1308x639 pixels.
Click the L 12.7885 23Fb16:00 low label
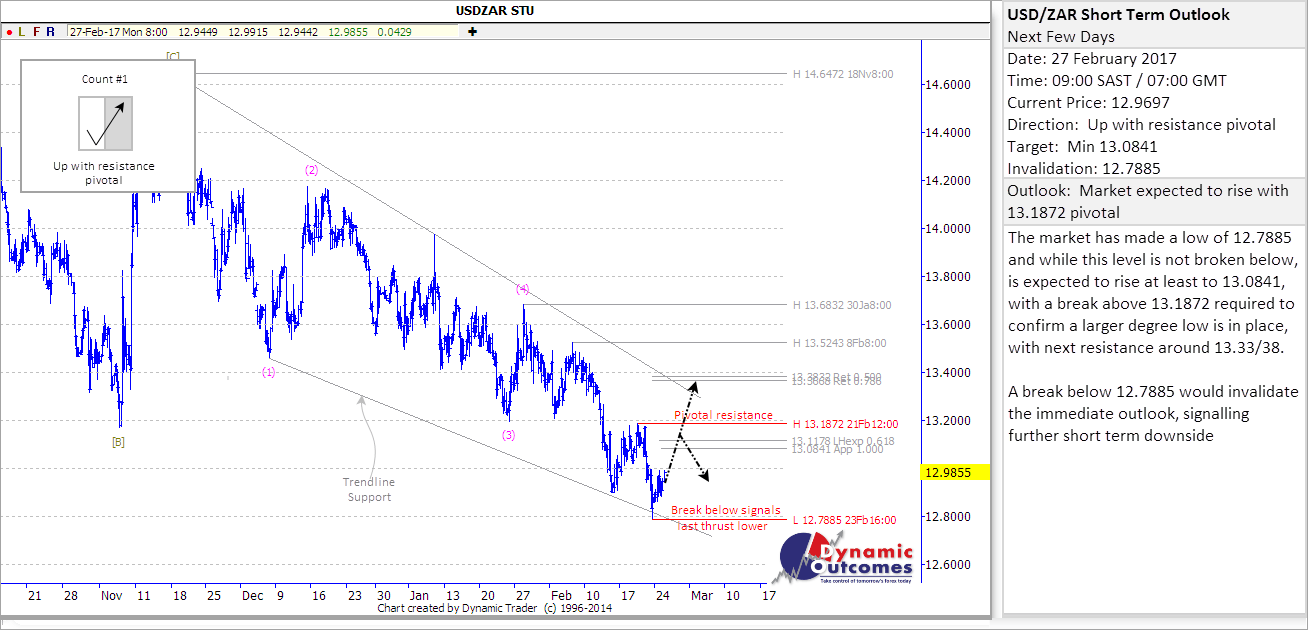(x=843, y=519)
